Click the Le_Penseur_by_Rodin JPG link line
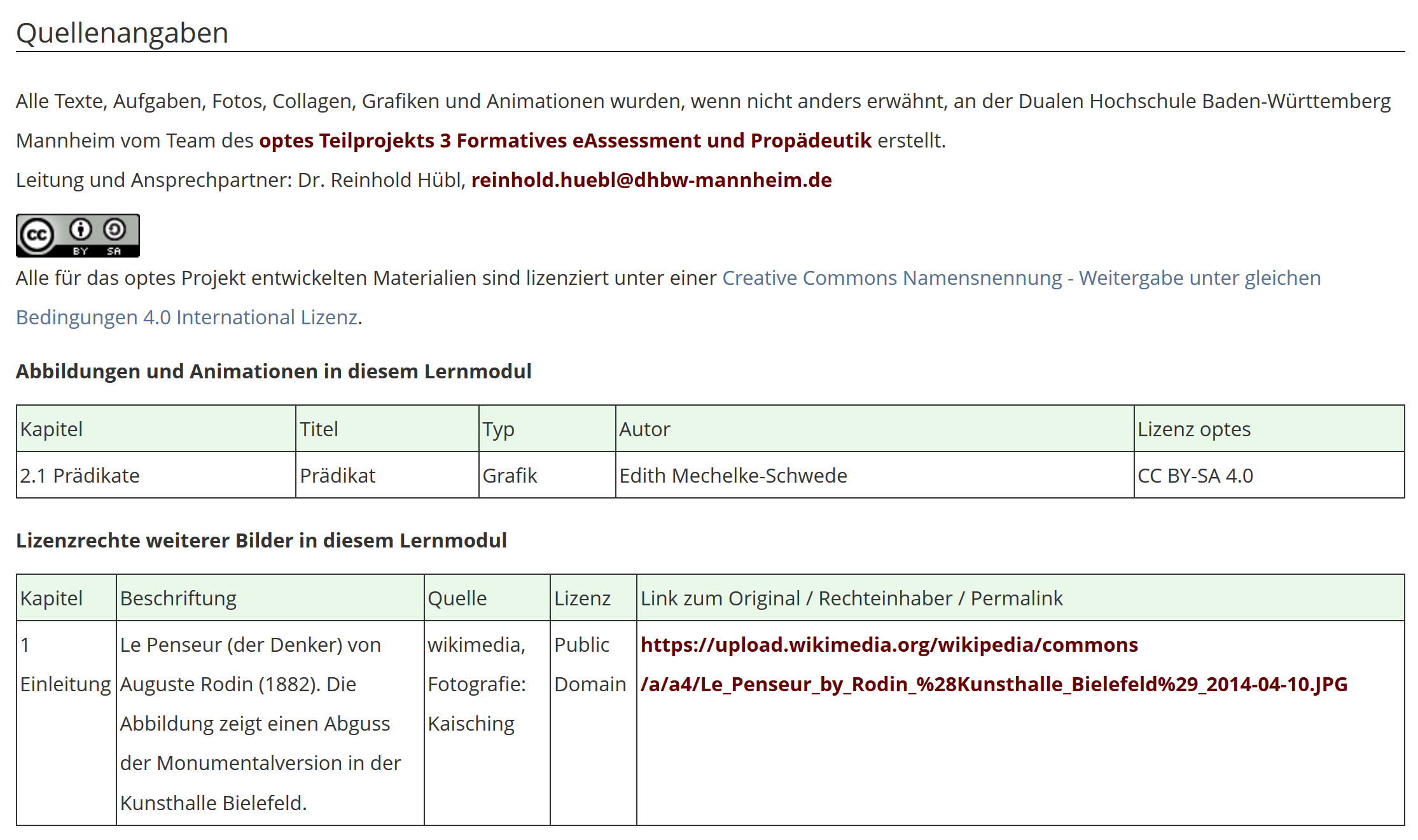 (993, 684)
